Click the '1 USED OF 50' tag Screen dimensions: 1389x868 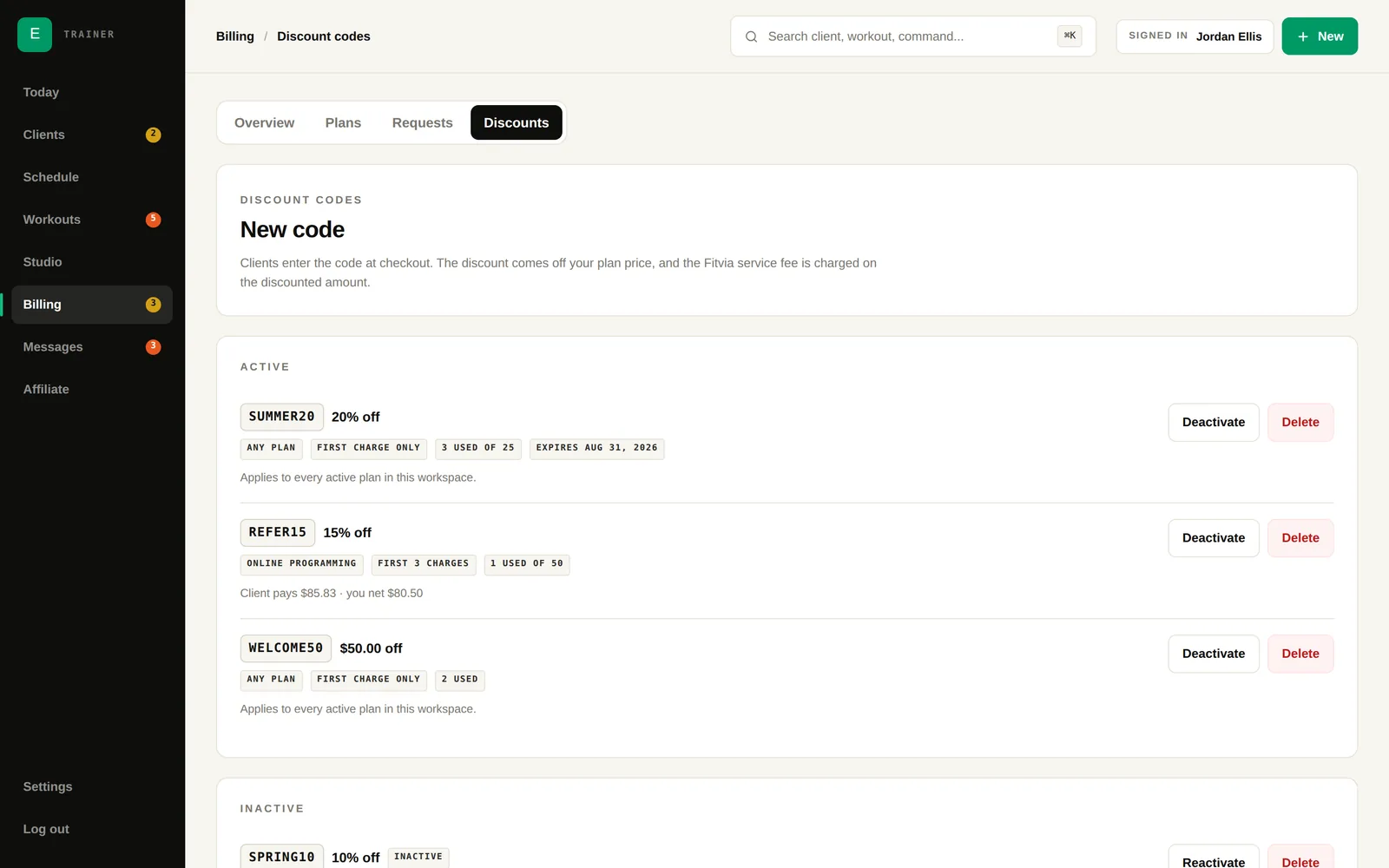527,564
